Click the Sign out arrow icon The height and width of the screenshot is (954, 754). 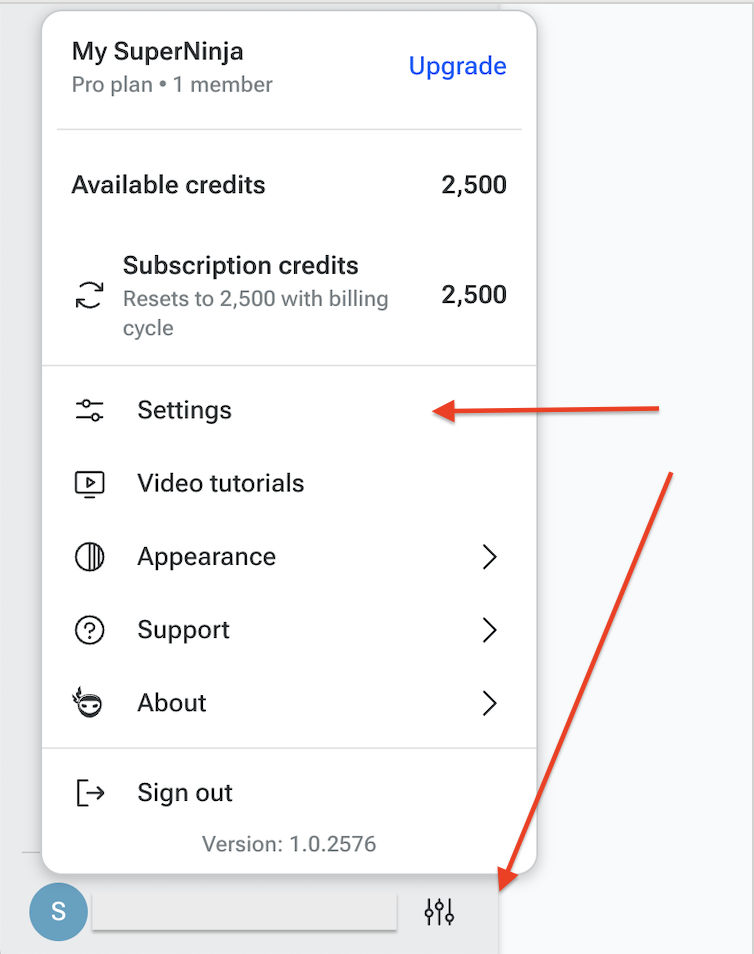point(90,793)
